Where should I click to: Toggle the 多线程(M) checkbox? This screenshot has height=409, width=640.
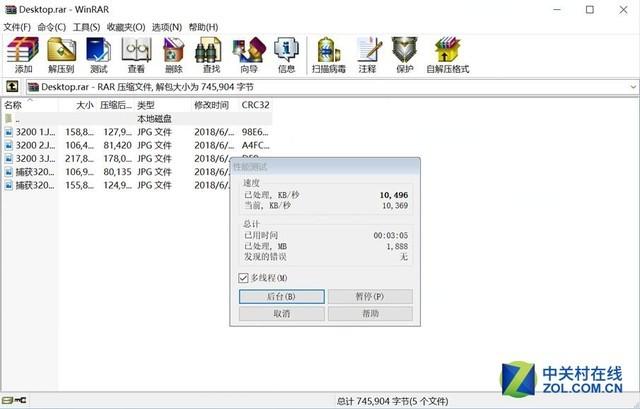[x=243, y=278]
